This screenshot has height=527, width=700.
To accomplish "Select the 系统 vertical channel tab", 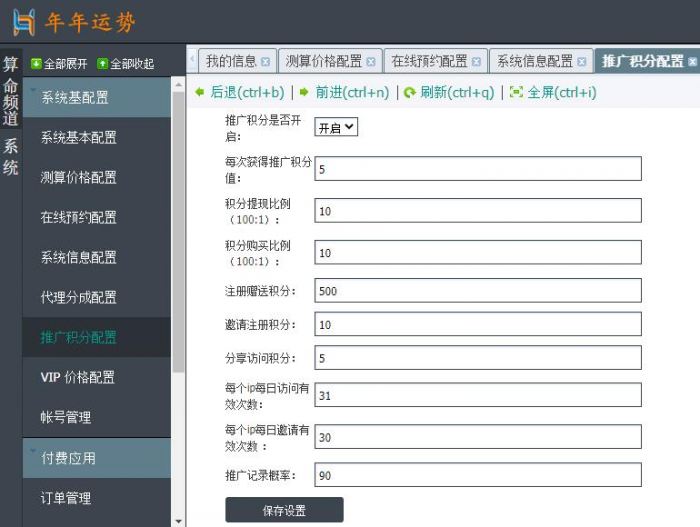I will pyautogui.click(x=10, y=157).
